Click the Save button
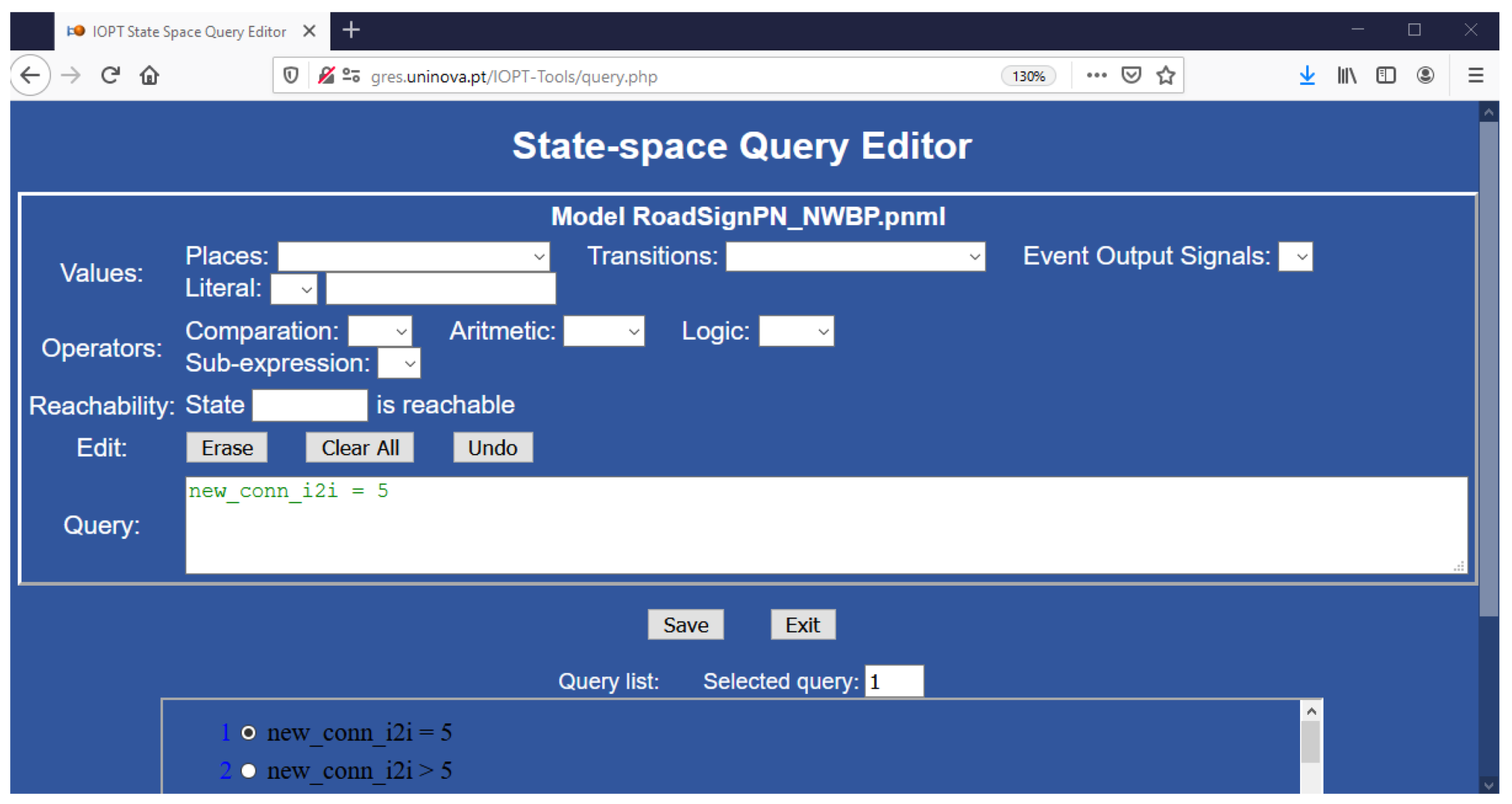 pos(685,625)
